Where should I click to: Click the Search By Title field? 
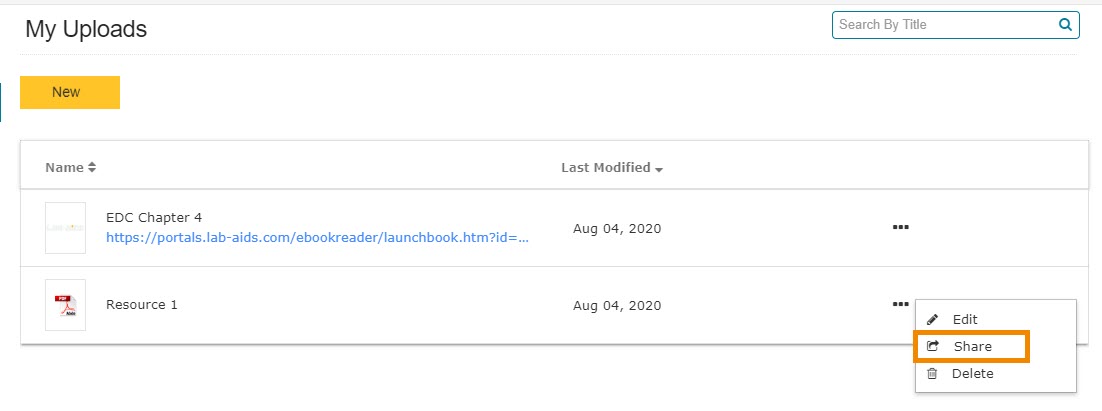(x=940, y=25)
